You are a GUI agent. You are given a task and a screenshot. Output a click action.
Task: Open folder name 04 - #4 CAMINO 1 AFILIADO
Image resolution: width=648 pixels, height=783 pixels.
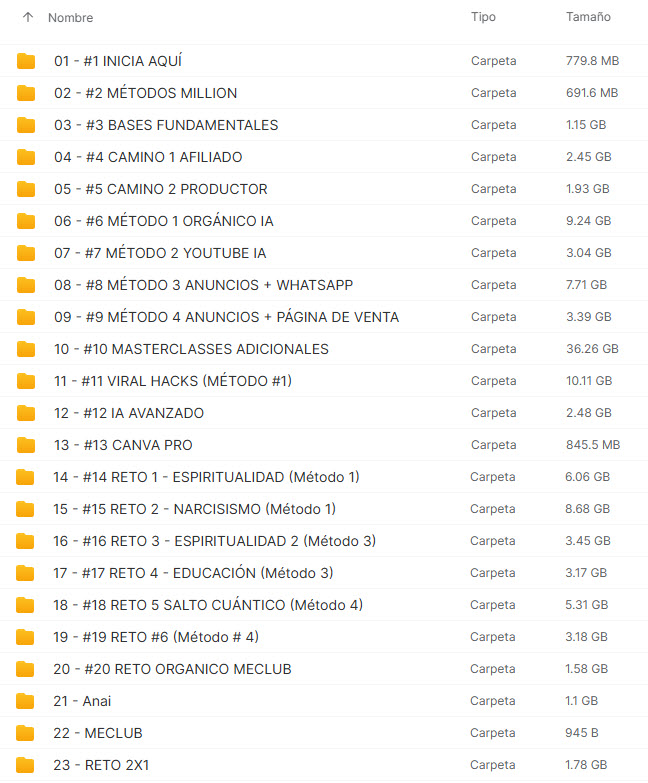pos(148,157)
